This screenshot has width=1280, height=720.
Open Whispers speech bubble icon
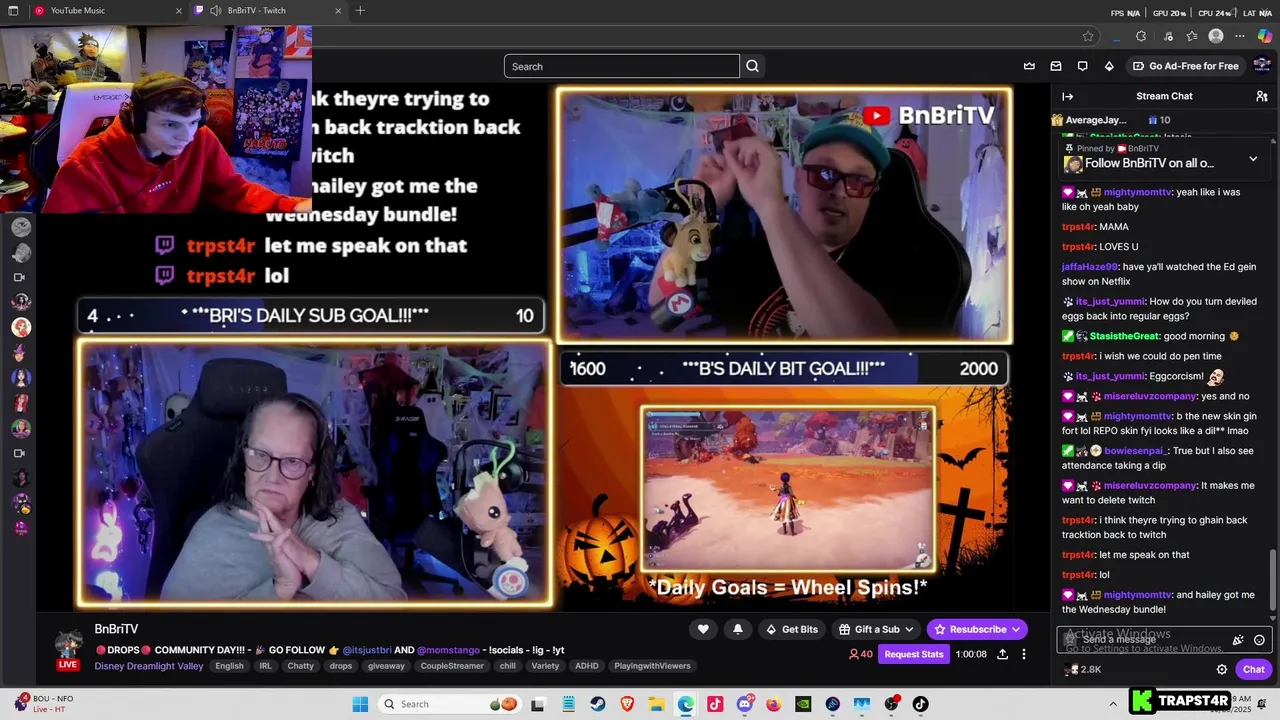click(x=1082, y=66)
